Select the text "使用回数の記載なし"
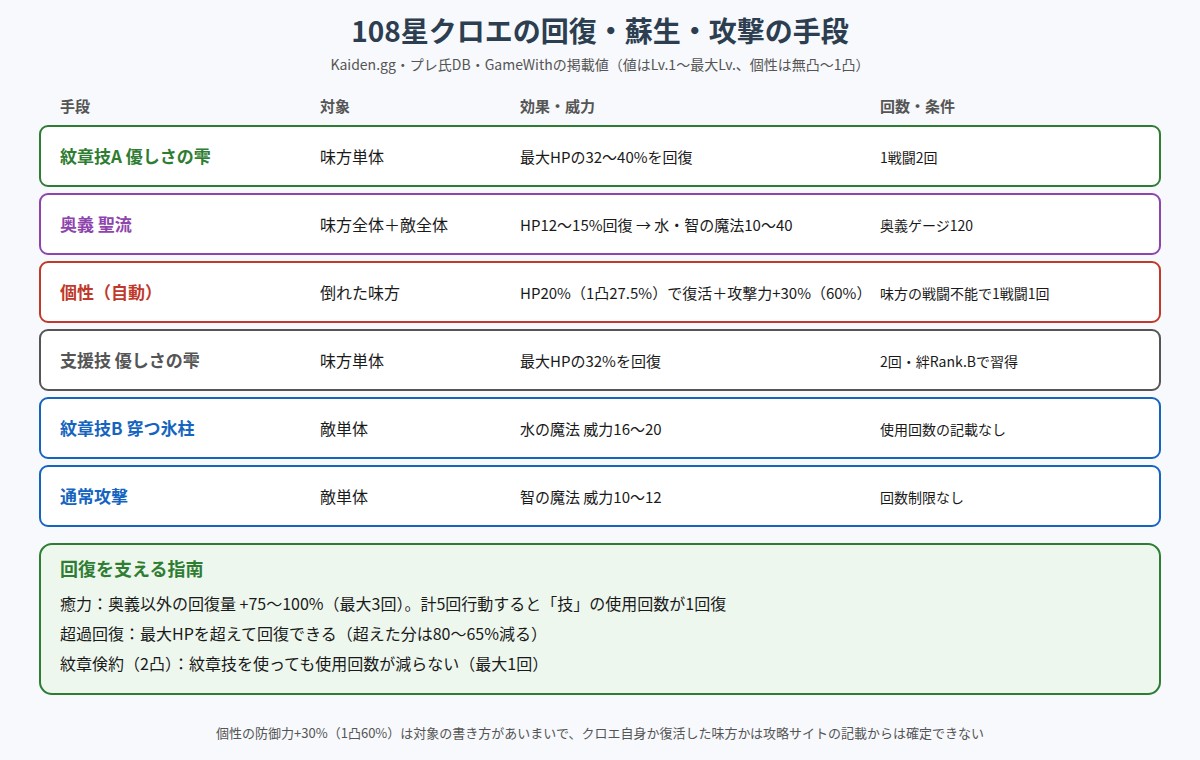Viewport: 1200px width, 760px height. [x=943, y=430]
